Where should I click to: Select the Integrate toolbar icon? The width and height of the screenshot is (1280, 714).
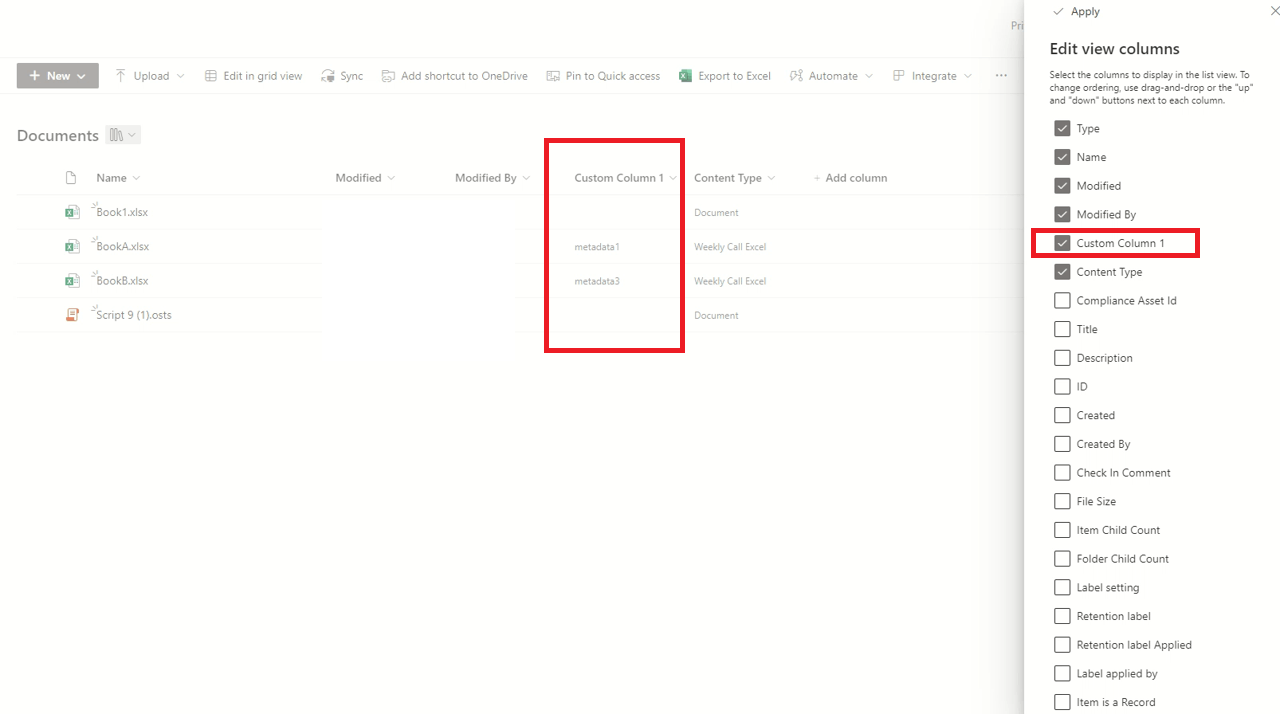click(x=897, y=75)
